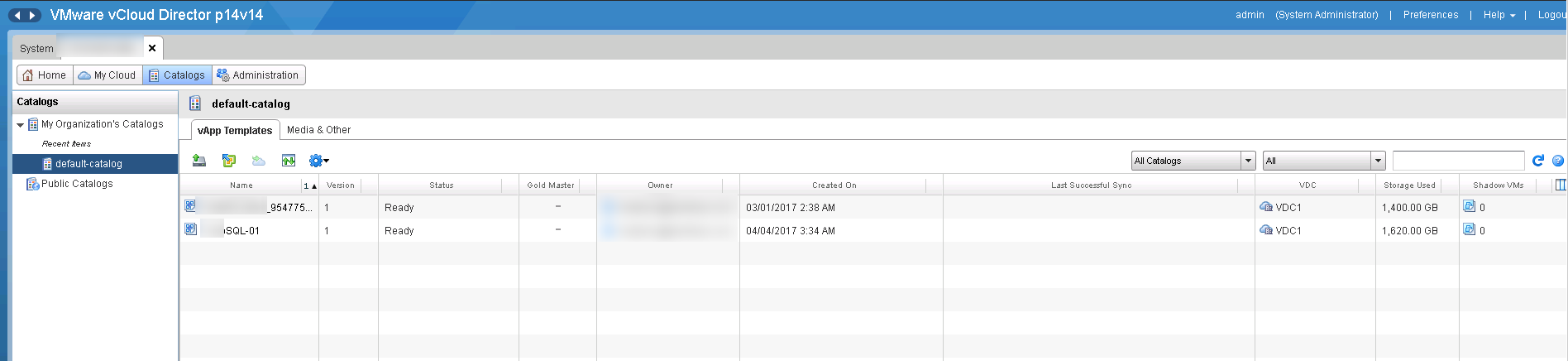Sort by the VDC column header
The height and width of the screenshot is (361, 1568).
1307,185
